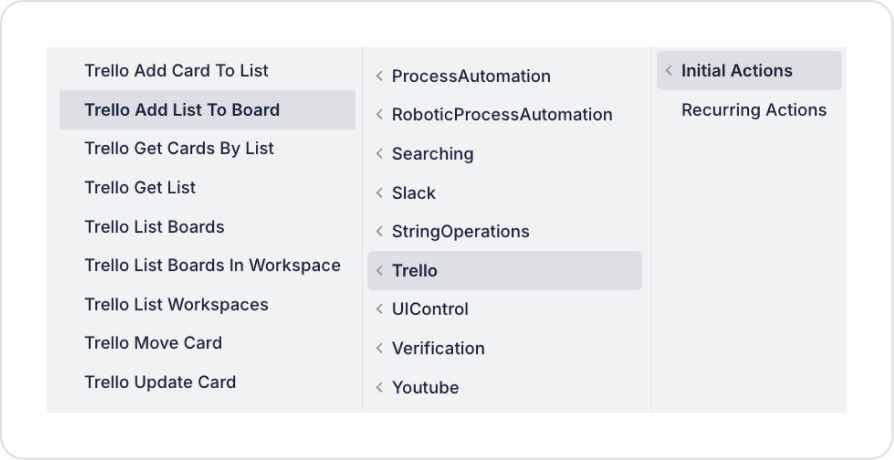Click the Initial Actions back chevron
The height and width of the screenshot is (460, 894).
pos(669,71)
